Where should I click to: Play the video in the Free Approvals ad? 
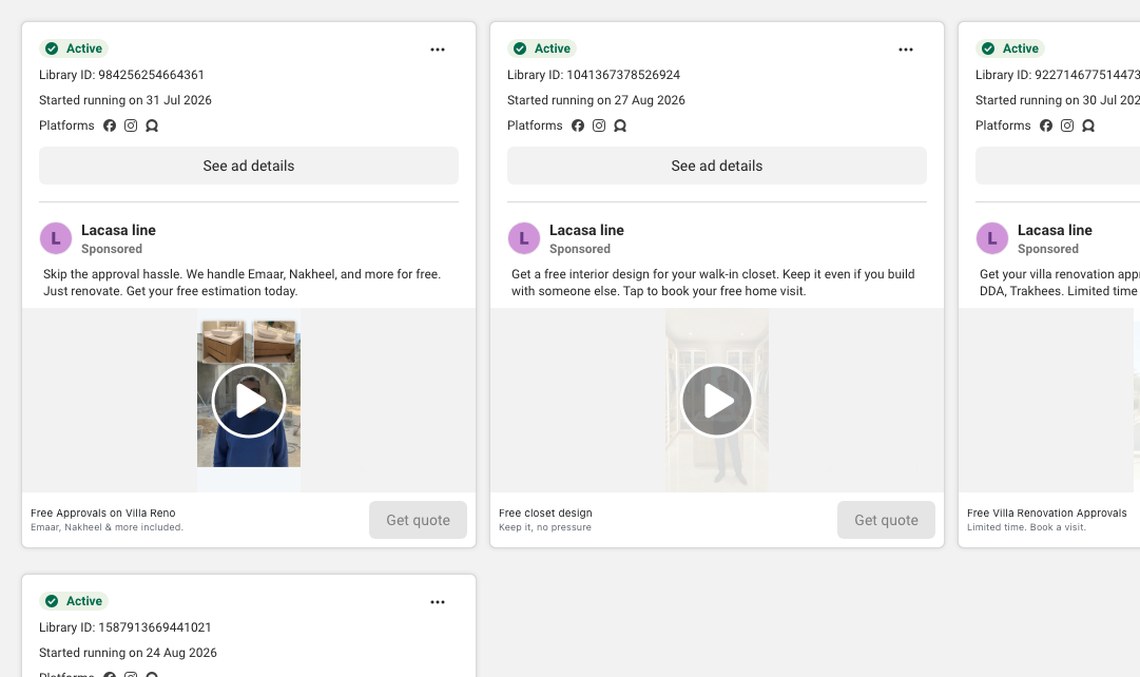249,401
